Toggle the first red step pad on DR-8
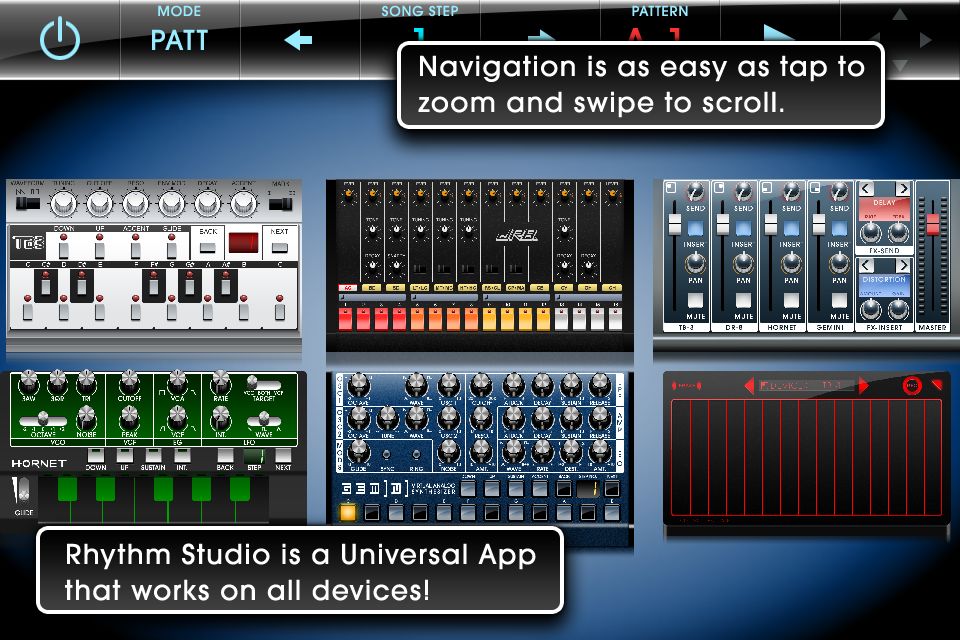 (345, 318)
